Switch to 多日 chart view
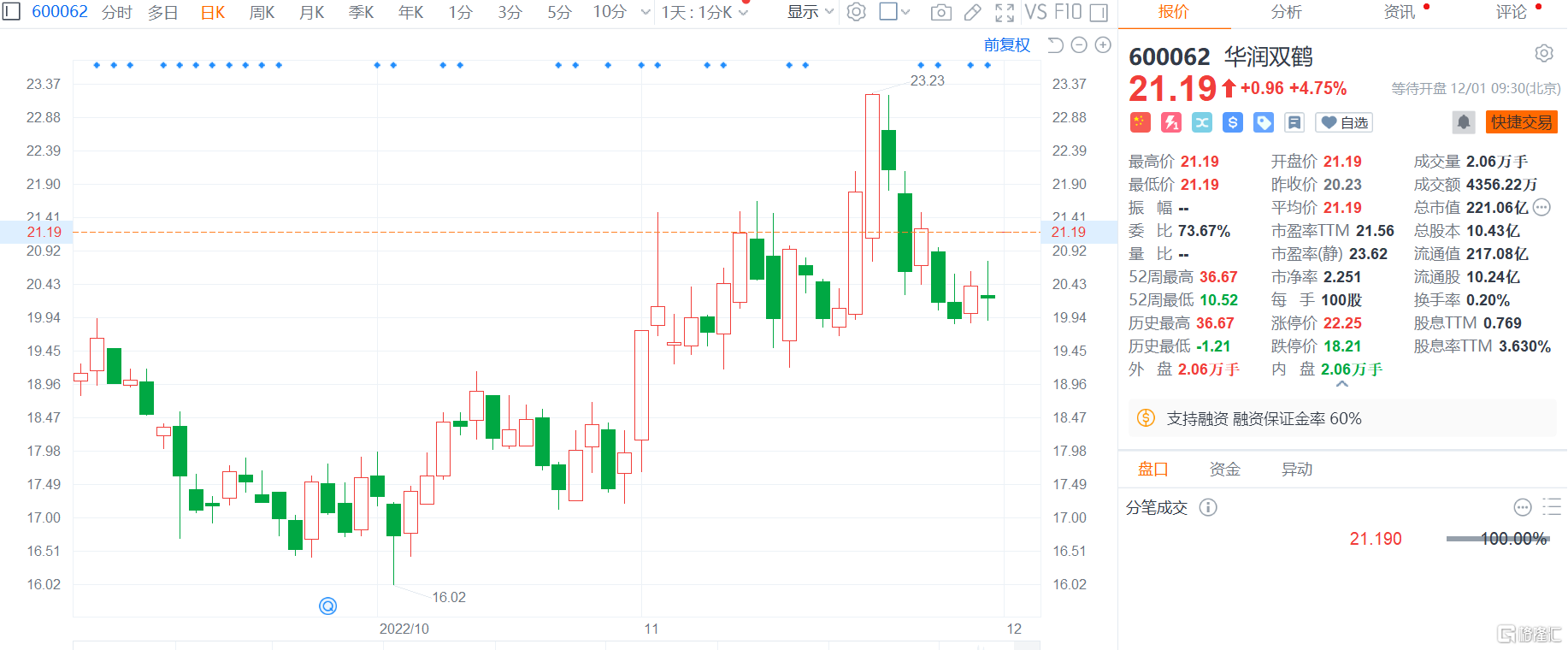Screen dimensions: 1568x650 pyautogui.click(x=162, y=12)
